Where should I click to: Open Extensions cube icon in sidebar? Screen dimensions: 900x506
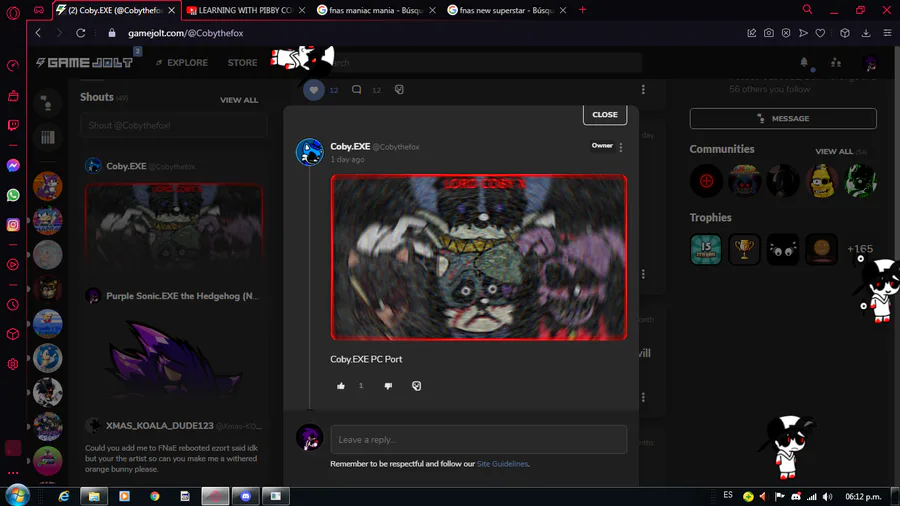tap(13, 334)
